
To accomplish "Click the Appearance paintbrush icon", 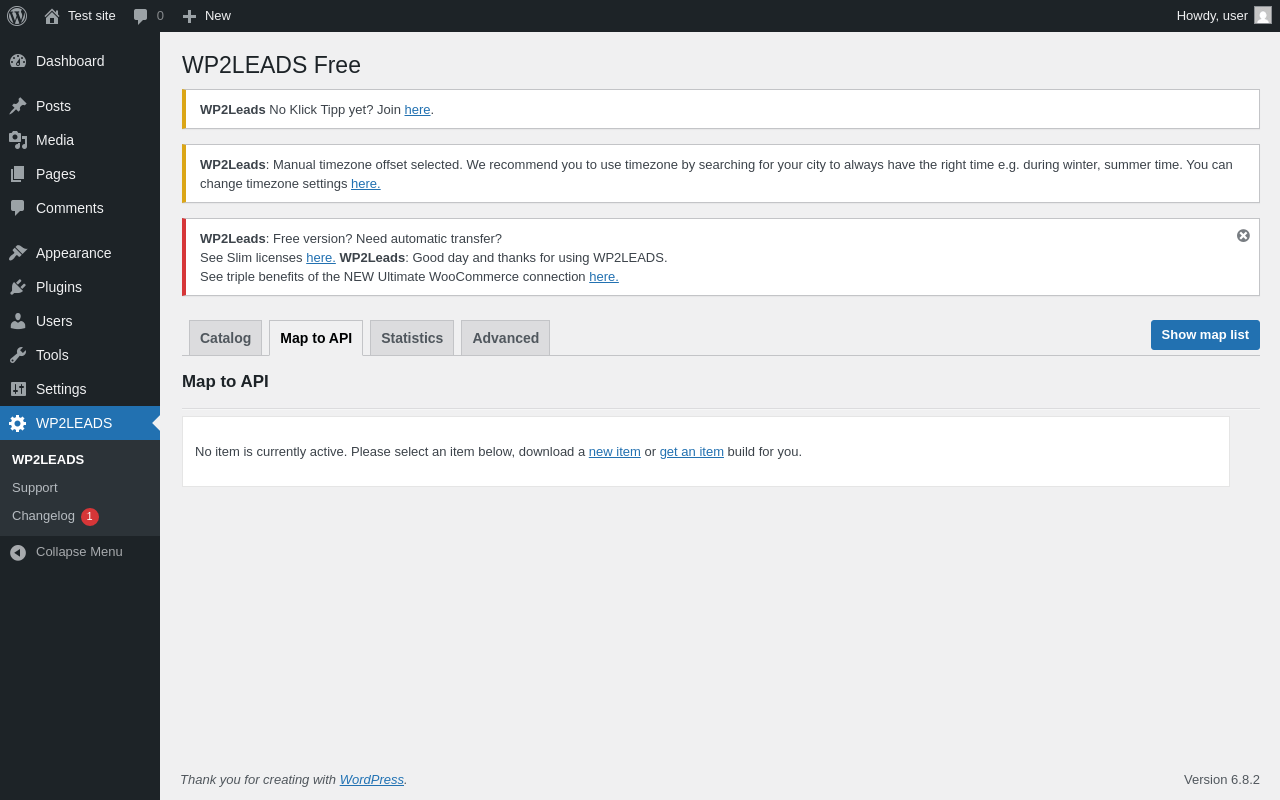I will click(x=18, y=253).
